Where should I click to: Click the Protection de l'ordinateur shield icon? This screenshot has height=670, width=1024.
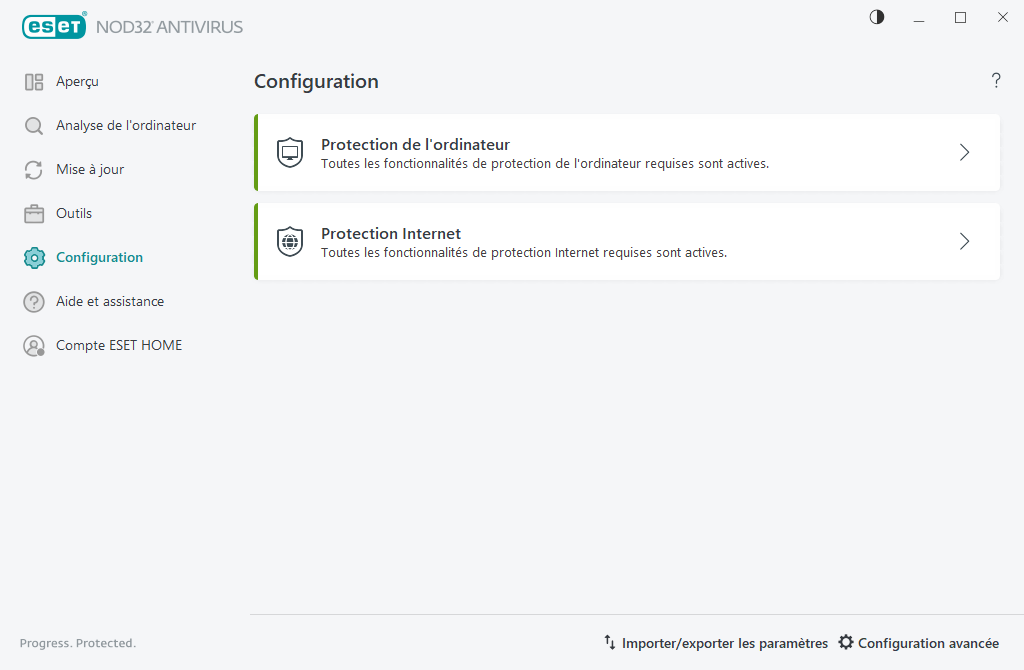point(289,152)
